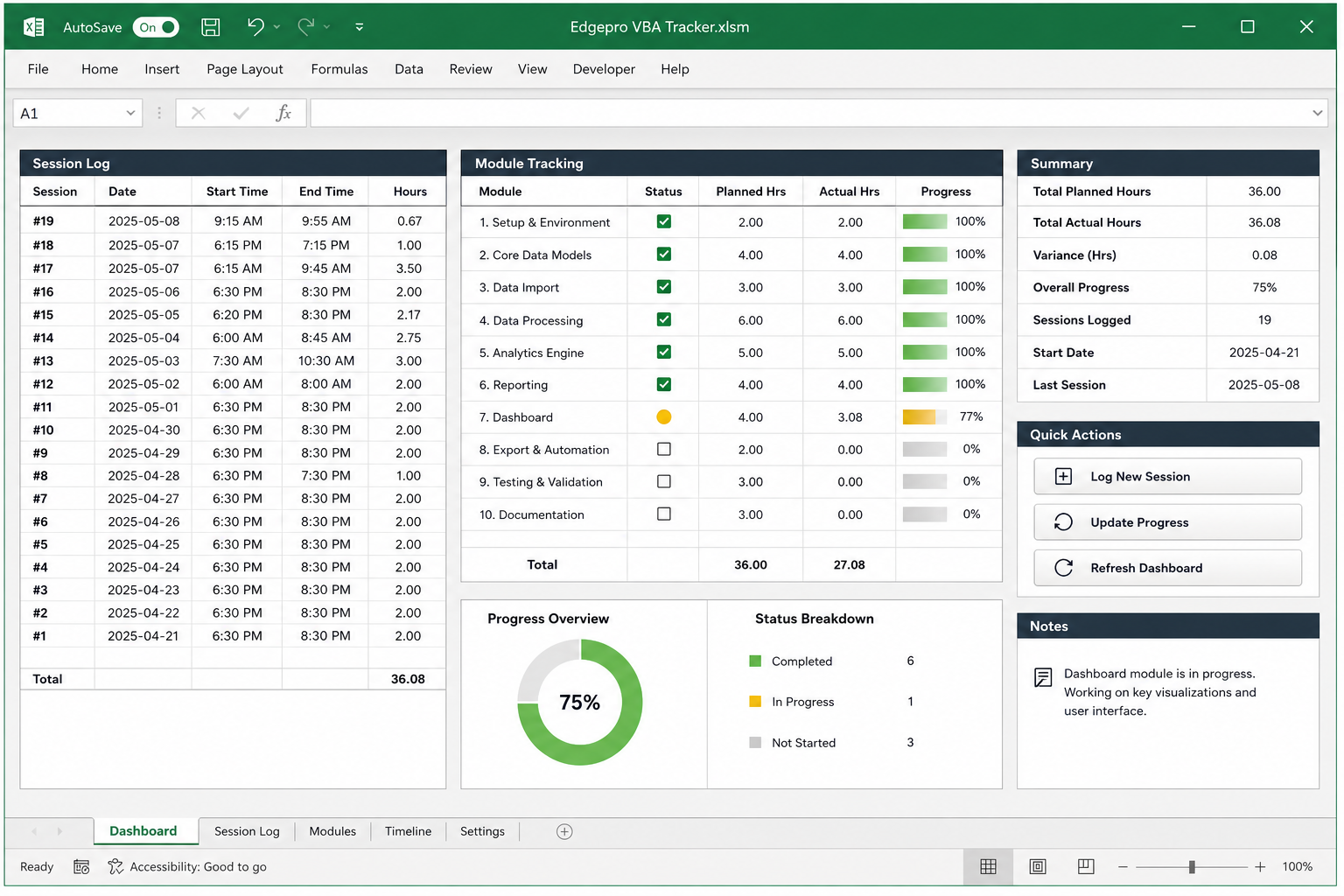The height and width of the screenshot is (896, 1344).
Task: Uncheck Reporting status checkbox
Action: (x=664, y=384)
